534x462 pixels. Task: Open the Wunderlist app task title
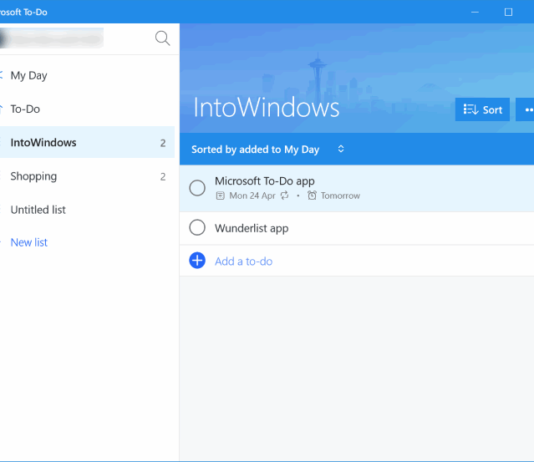[251, 228]
